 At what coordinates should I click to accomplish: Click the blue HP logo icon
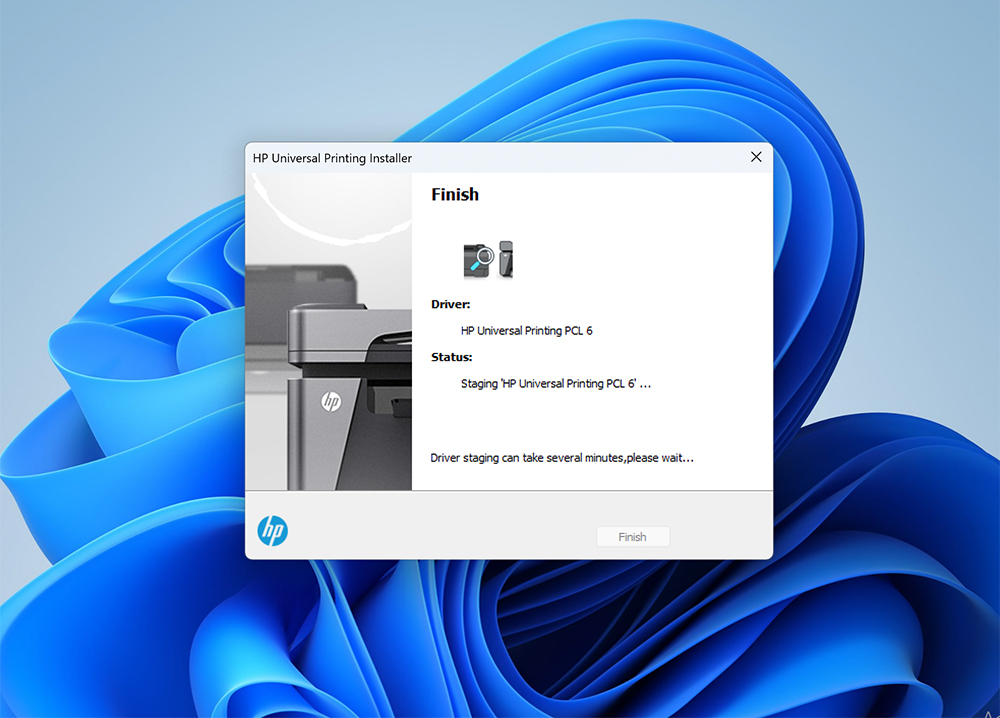click(x=272, y=531)
